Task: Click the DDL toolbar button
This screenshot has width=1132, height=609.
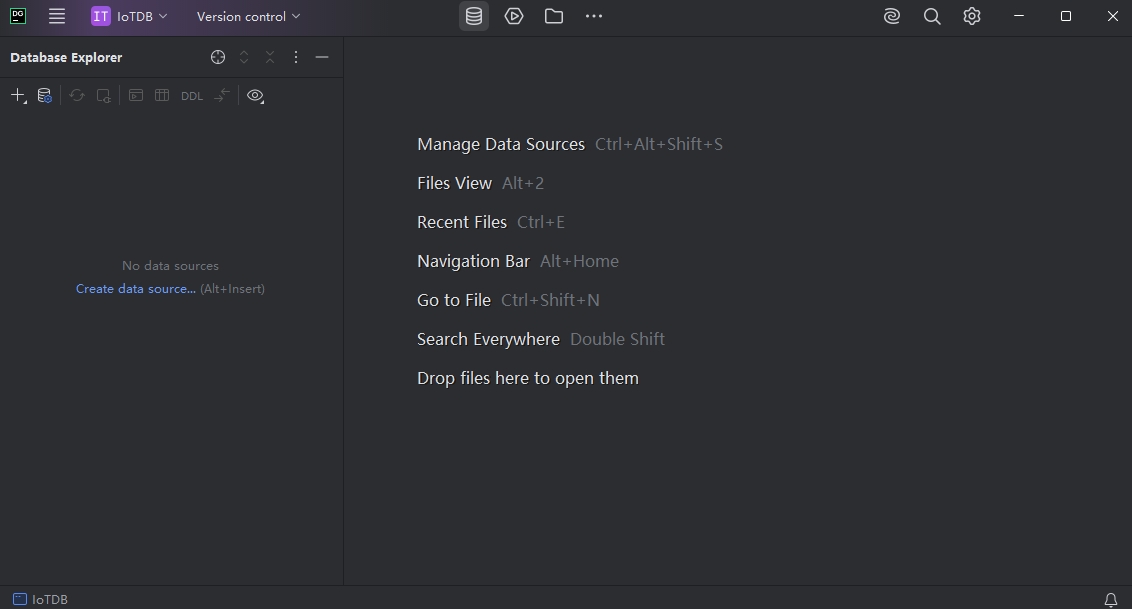Action: [x=191, y=96]
